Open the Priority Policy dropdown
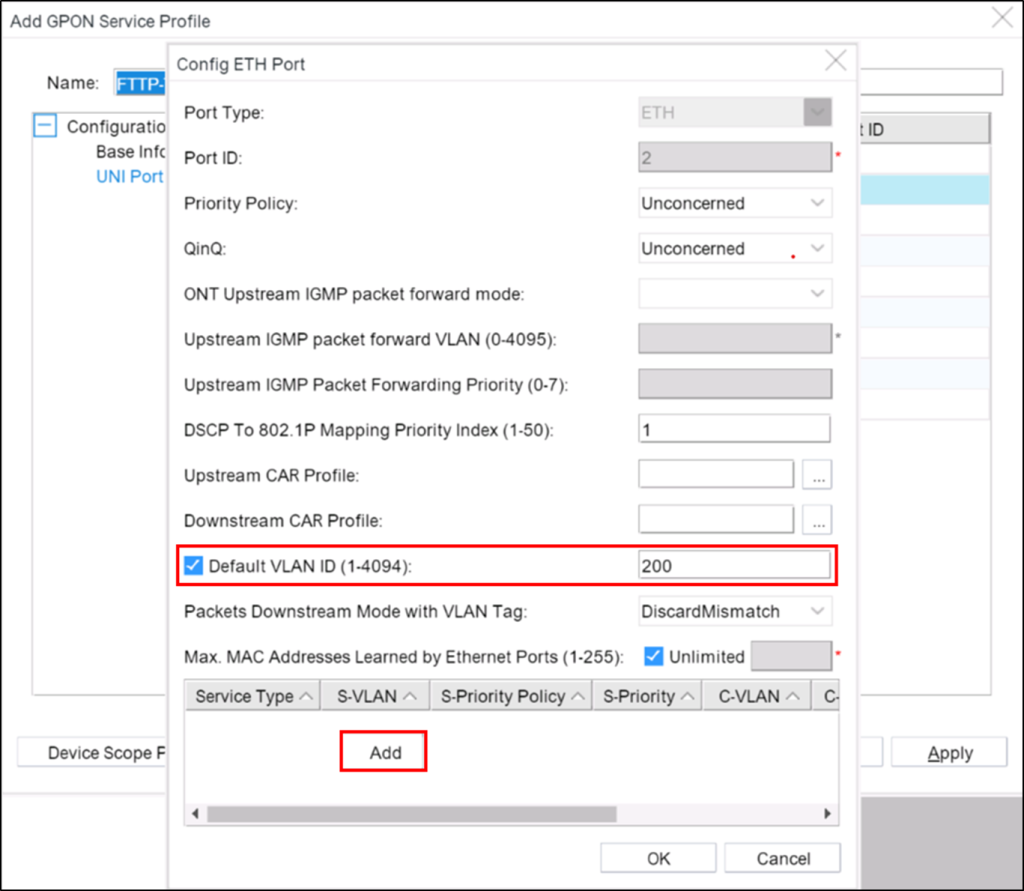1024x891 pixels. (x=816, y=203)
